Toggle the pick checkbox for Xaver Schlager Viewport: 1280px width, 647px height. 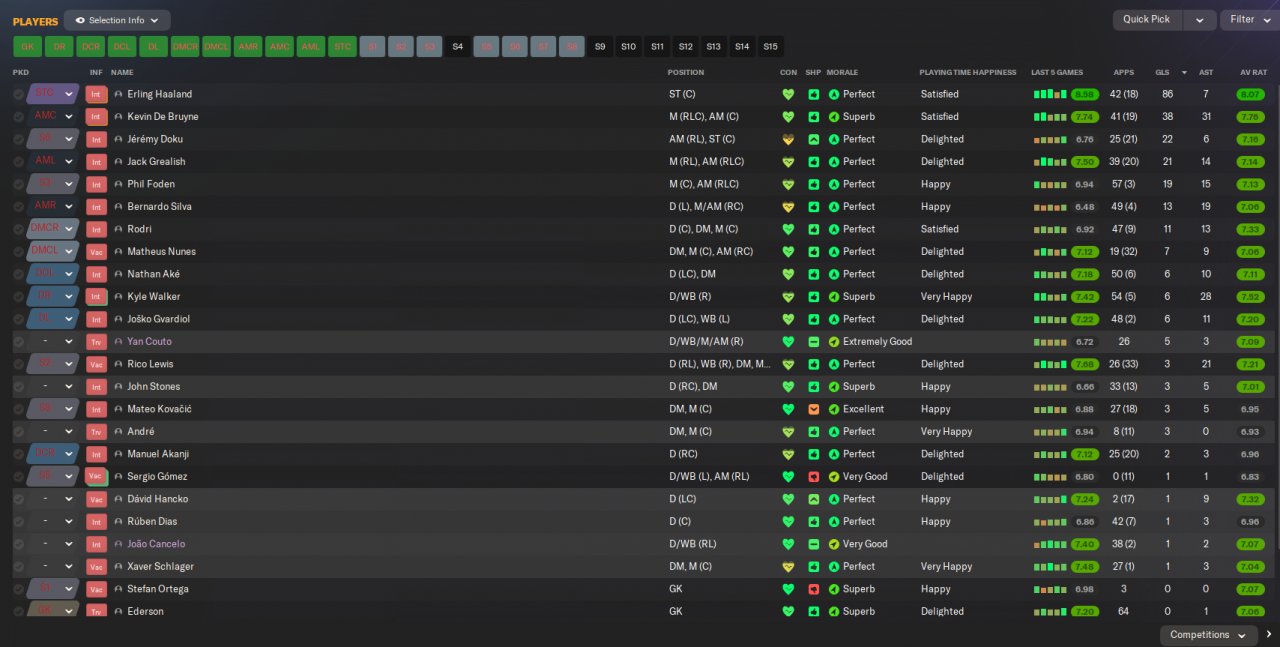(x=19, y=567)
